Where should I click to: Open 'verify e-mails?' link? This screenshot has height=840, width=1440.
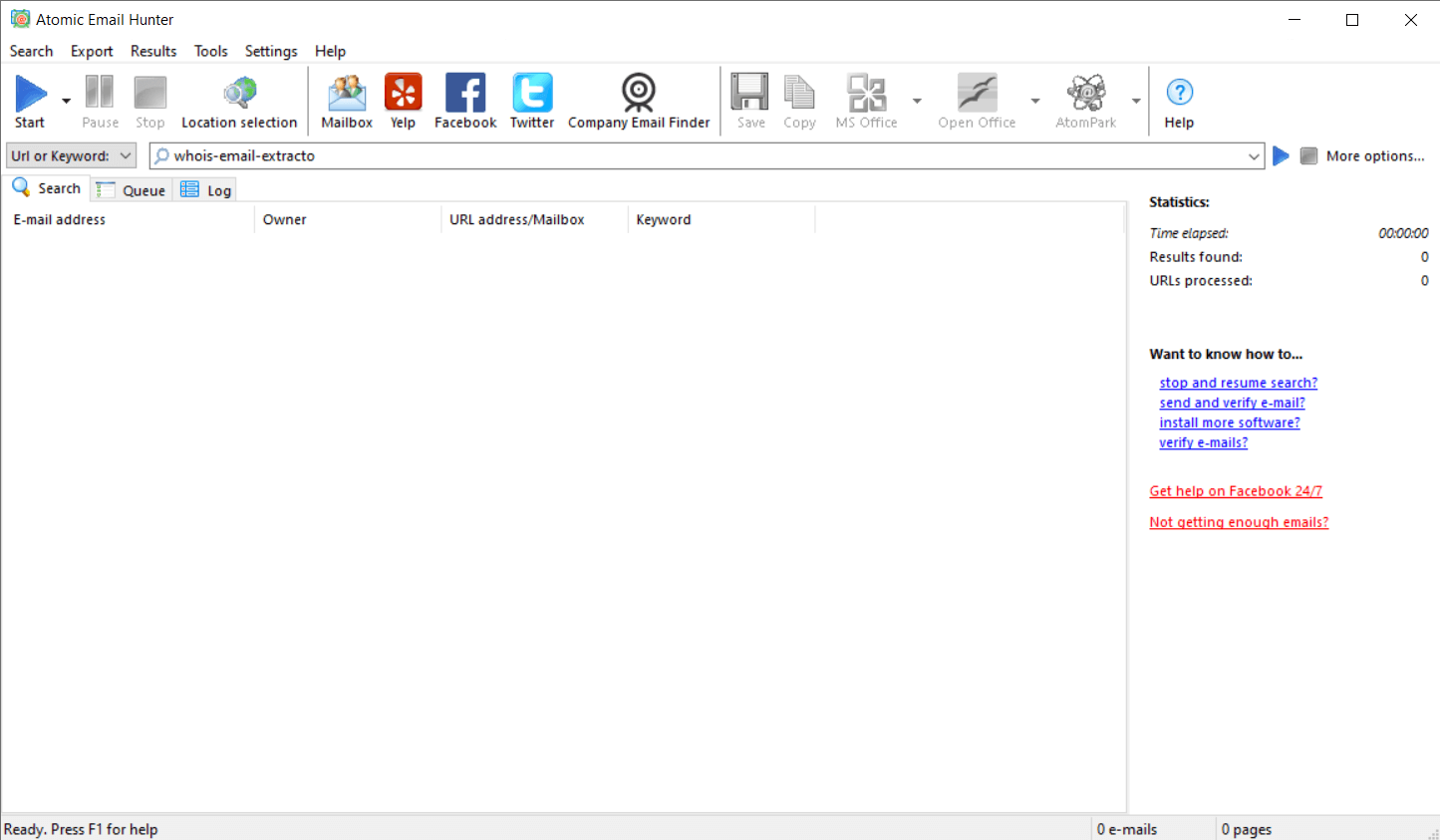click(x=1203, y=442)
